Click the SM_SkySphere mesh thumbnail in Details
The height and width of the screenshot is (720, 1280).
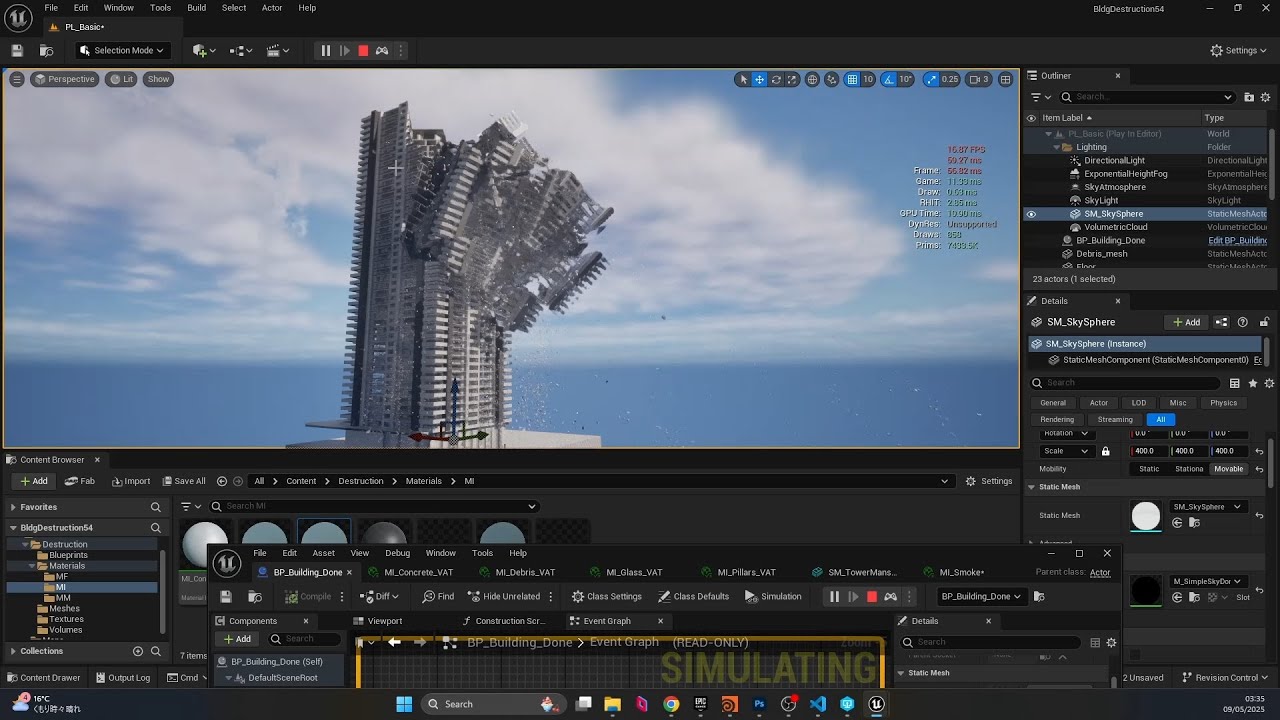point(1146,516)
